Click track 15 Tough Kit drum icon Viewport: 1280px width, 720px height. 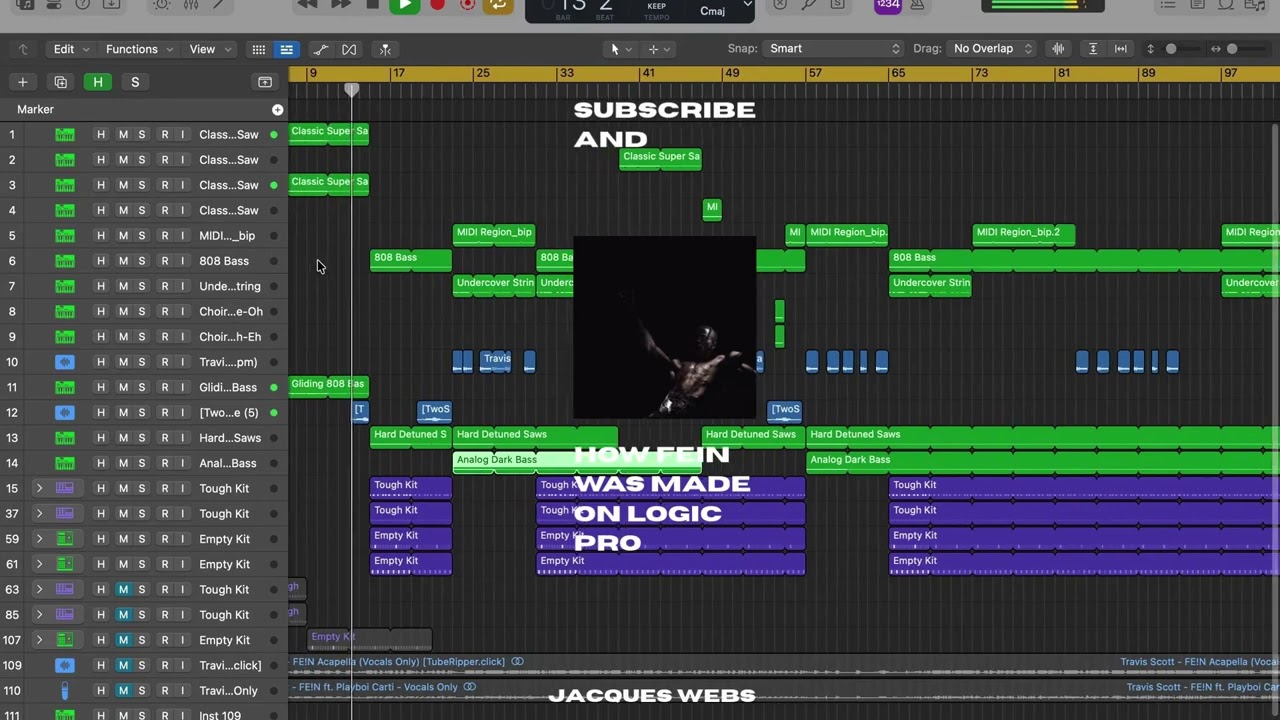pos(65,488)
